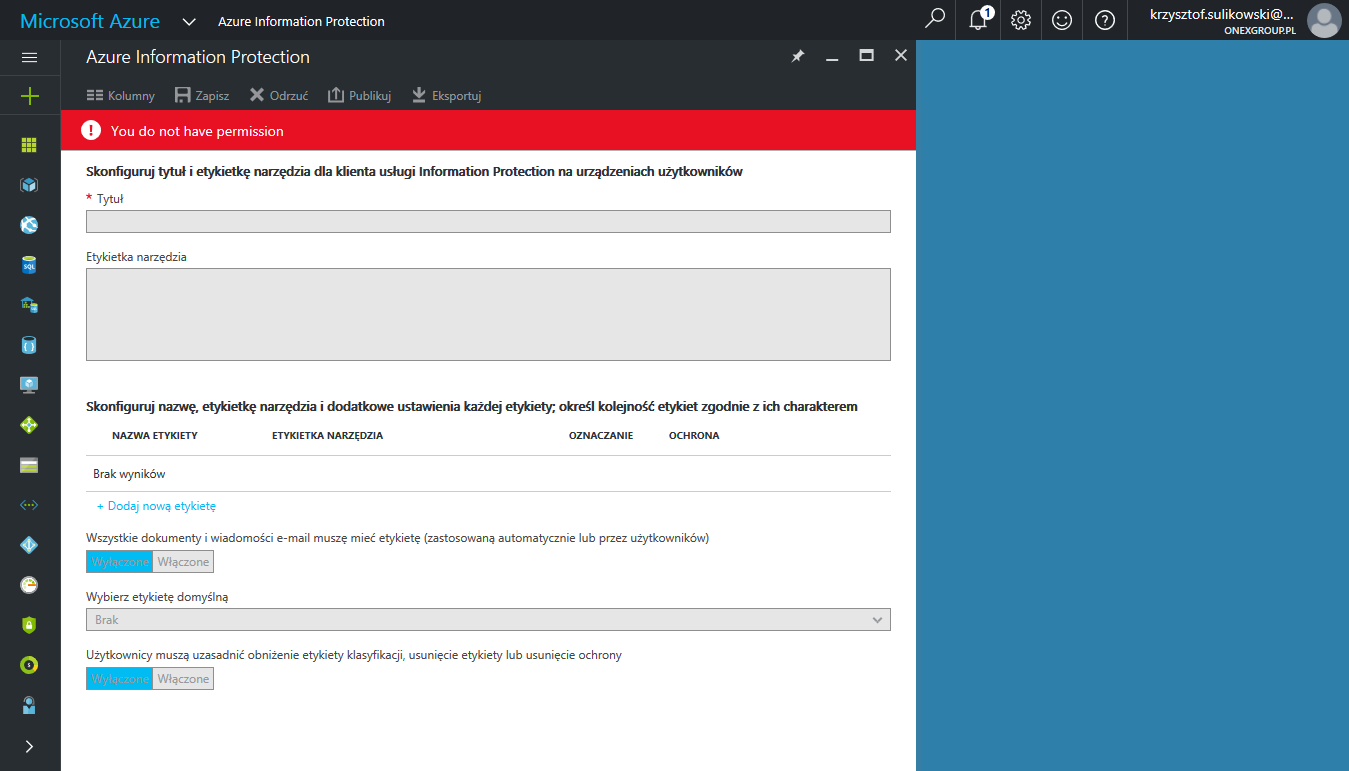This screenshot has width=1349, height=771.
Task: Set all-documents label requirement to Wyłączone
Action: coord(119,562)
